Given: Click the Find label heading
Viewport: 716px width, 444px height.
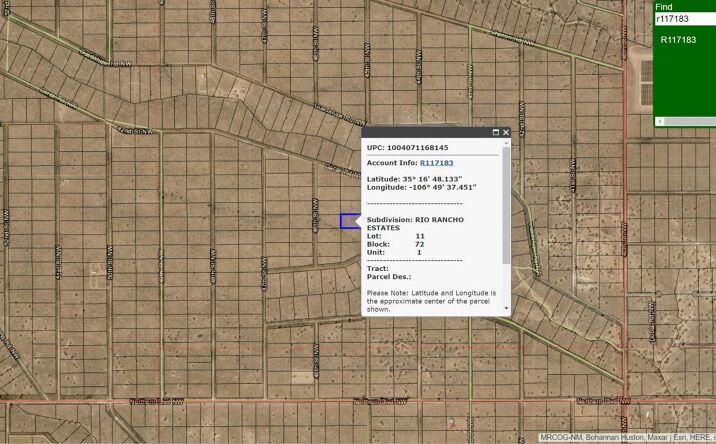Looking at the screenshot, I should (663, 7).
